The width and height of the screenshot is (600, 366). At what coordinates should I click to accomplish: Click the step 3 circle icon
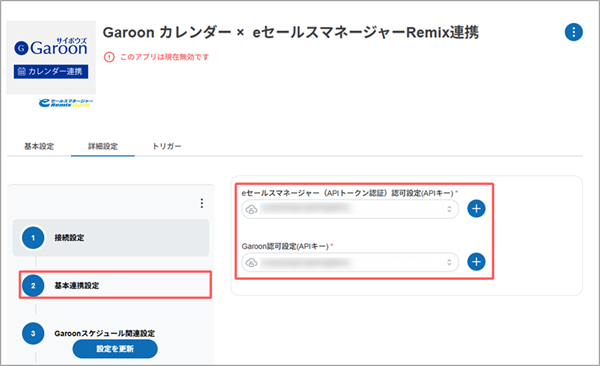(33, 333)
